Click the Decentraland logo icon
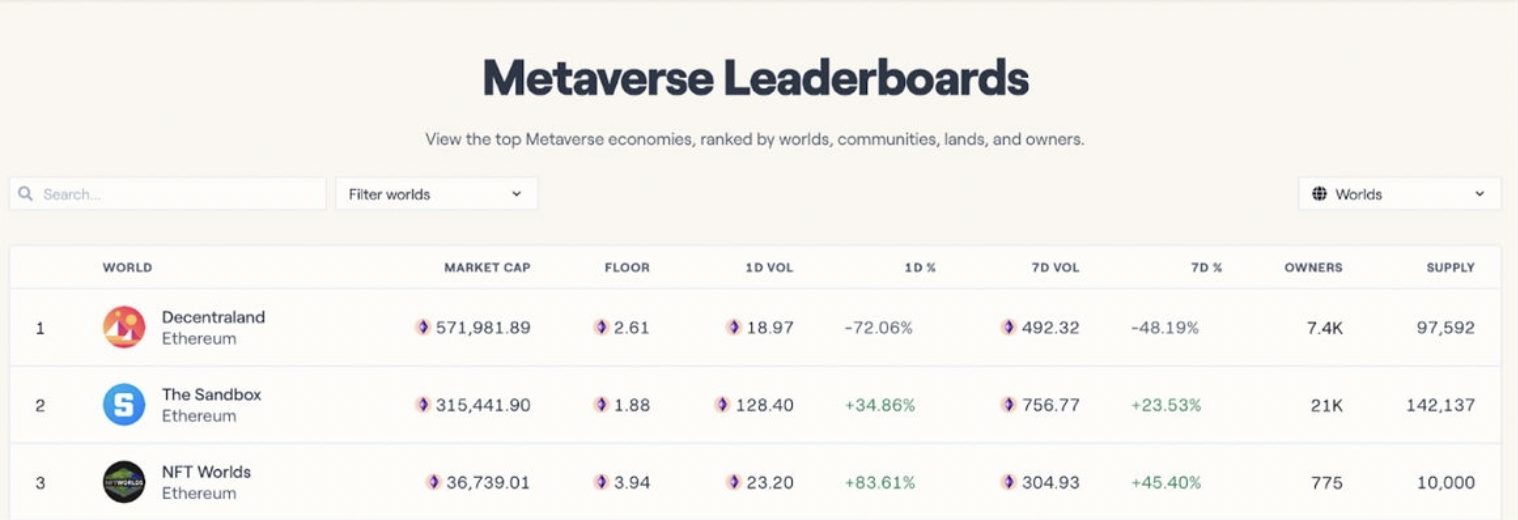 pos(124,327)
